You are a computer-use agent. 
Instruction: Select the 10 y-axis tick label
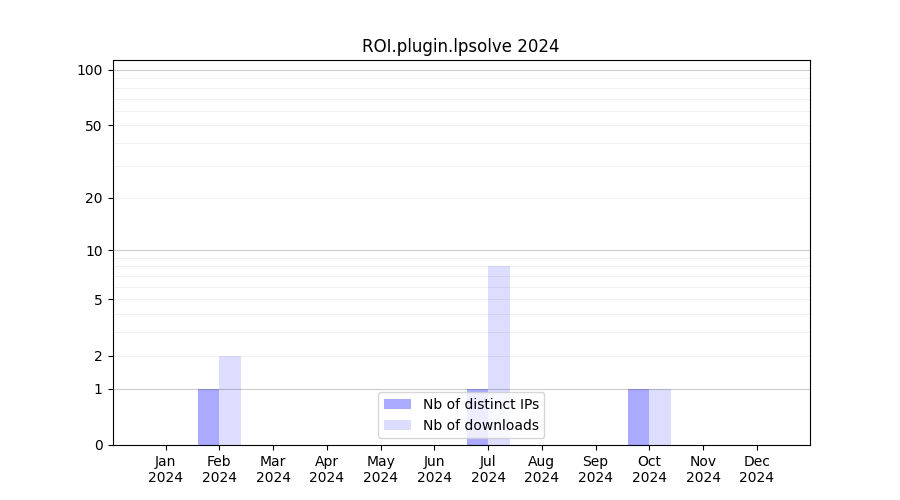pyautogui.click(x=93, y=251)
